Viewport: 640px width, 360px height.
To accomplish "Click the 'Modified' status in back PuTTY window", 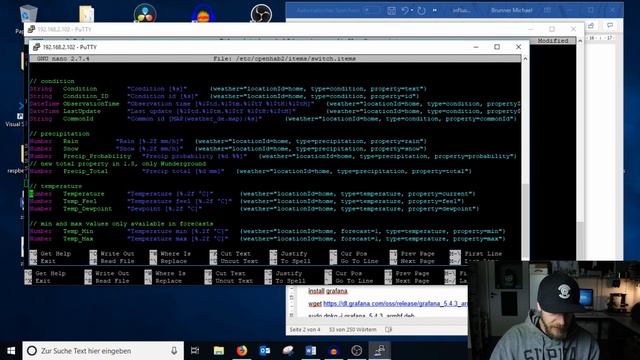I will (553, 41).
